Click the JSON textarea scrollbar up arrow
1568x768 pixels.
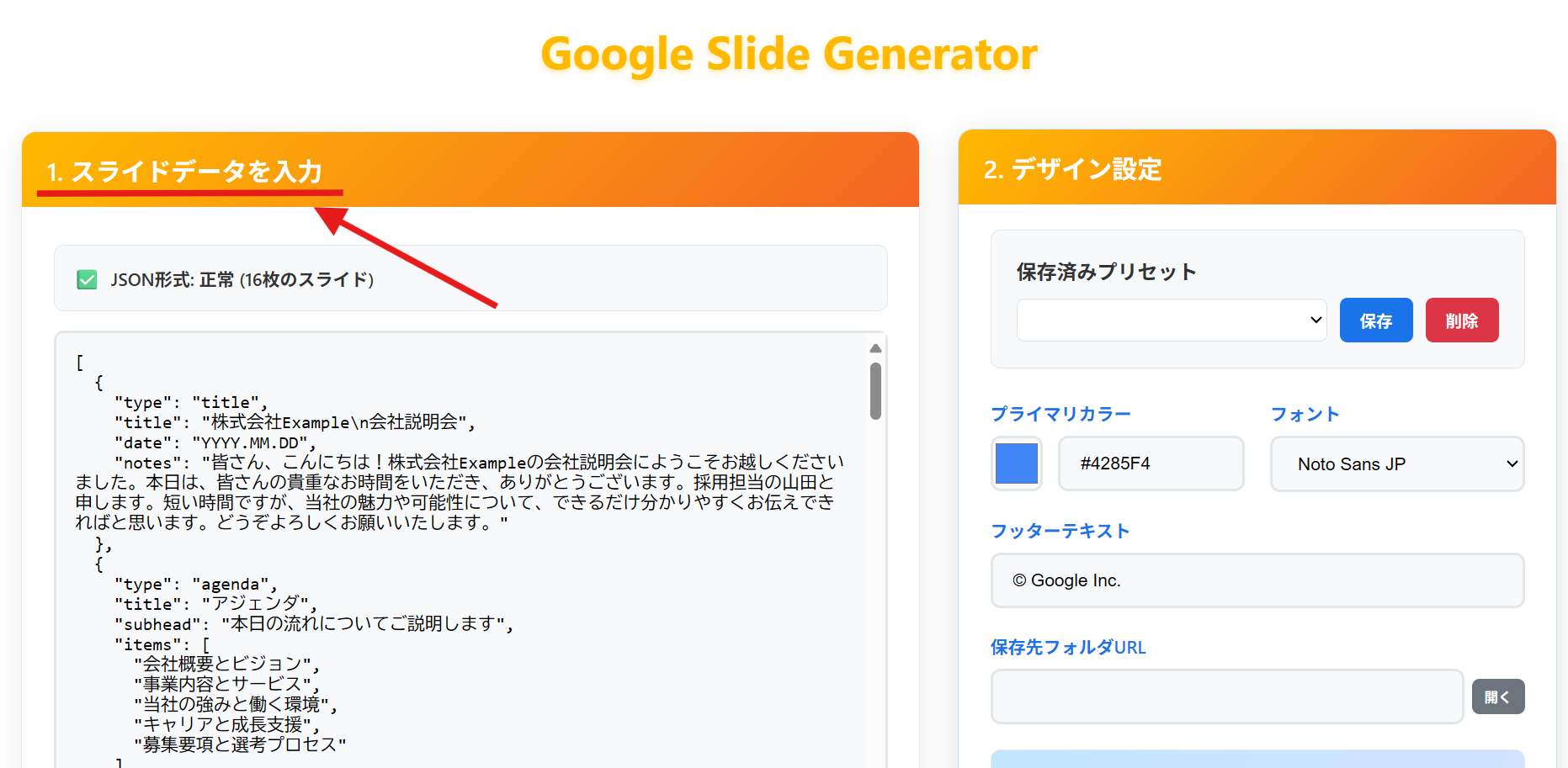point(875,348)
